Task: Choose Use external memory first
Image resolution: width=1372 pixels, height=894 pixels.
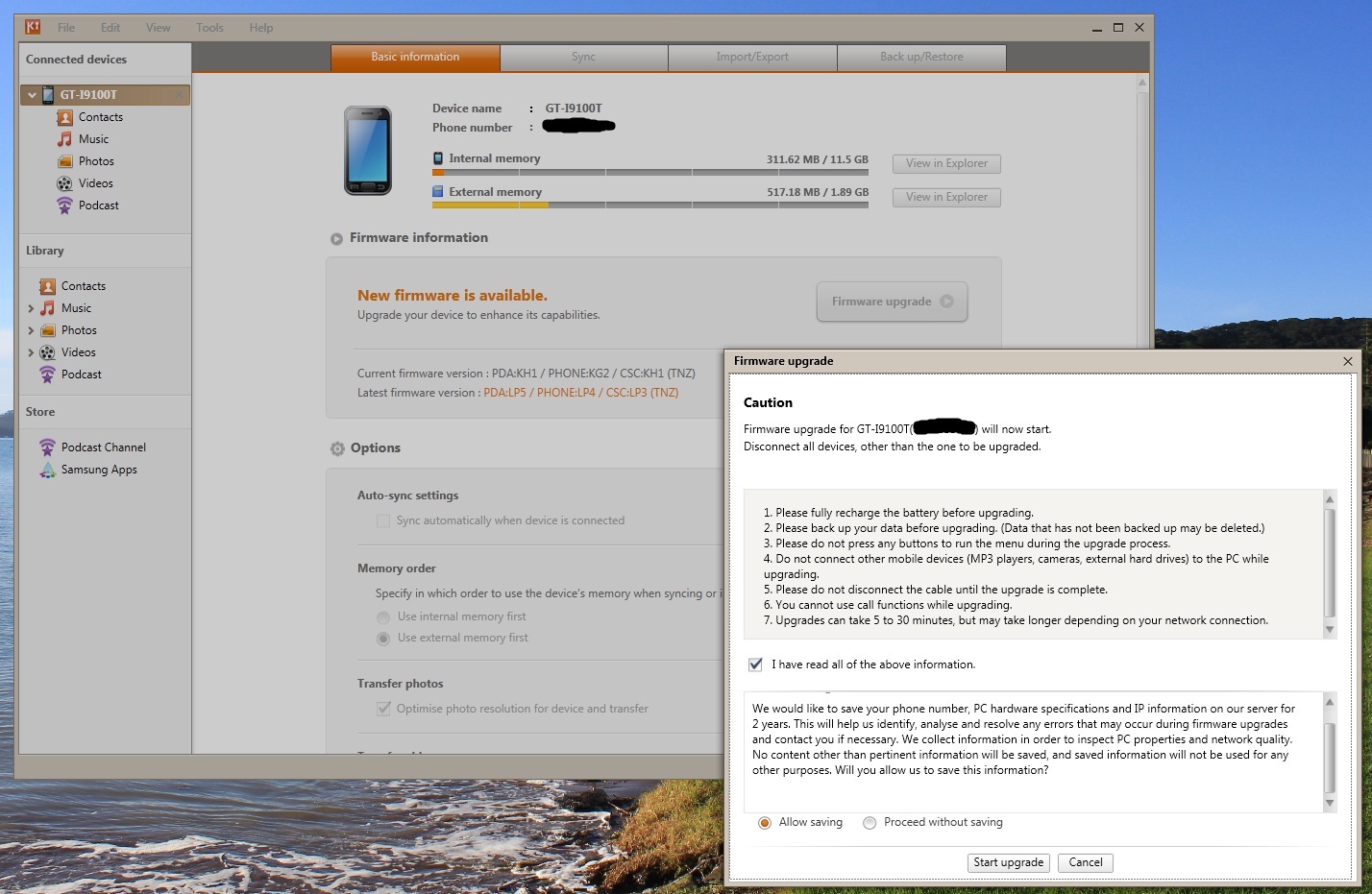Action: coord(383,639)
